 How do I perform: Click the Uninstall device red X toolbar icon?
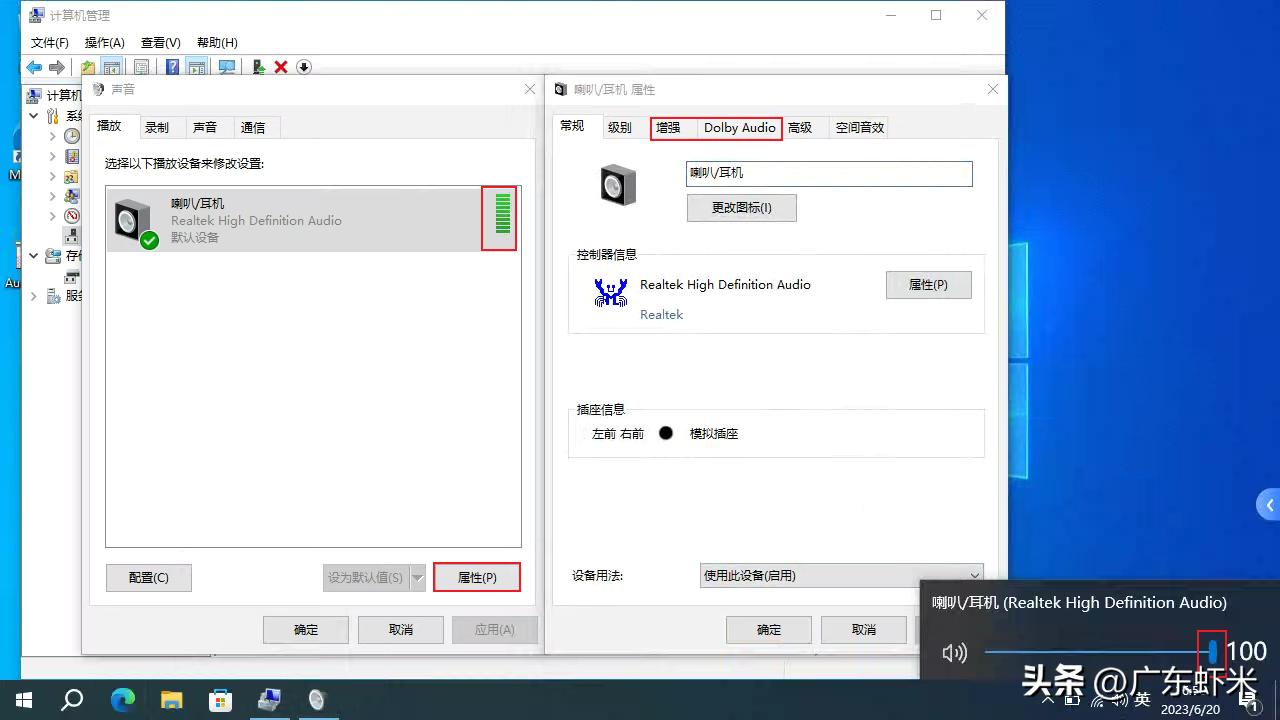tap(279, 67)
